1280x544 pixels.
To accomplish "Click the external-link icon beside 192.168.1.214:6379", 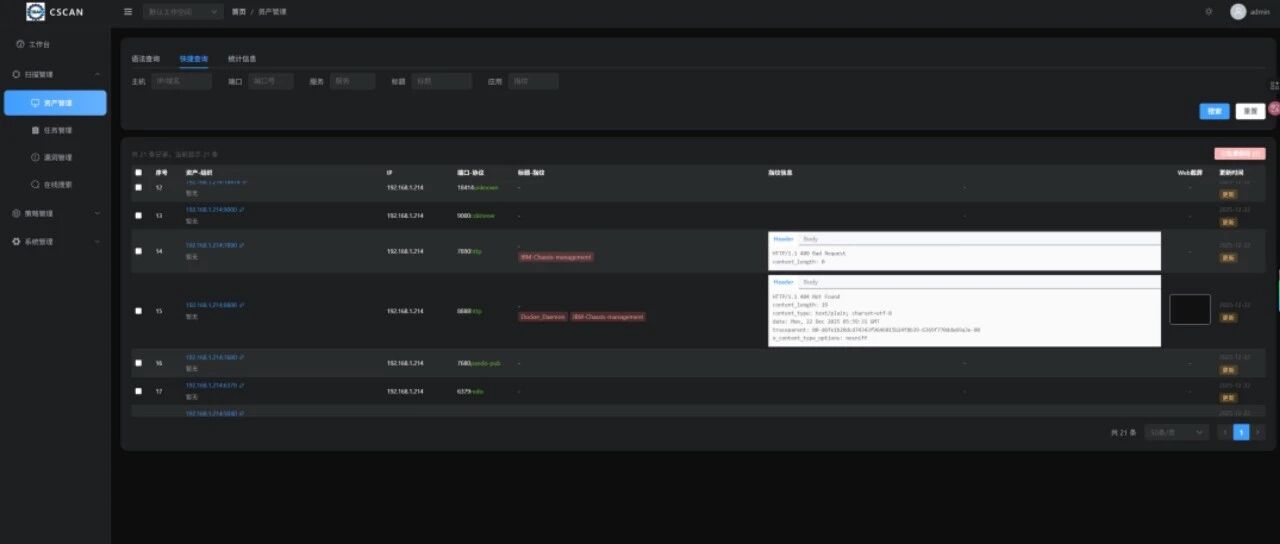I will [x=241, y=385].
